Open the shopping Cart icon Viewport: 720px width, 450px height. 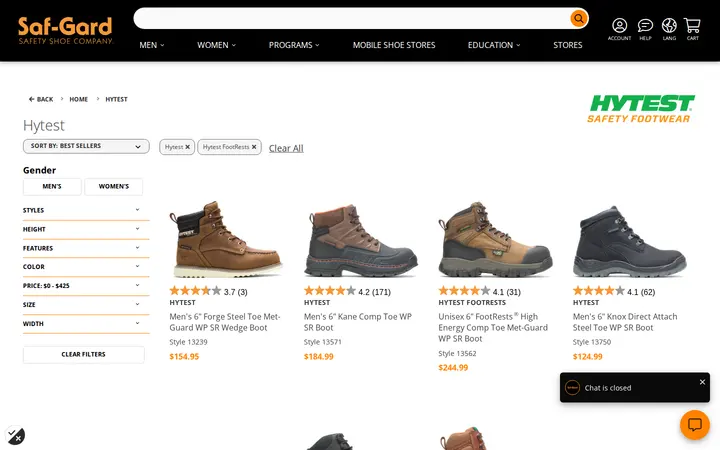(x=692, y=29)
